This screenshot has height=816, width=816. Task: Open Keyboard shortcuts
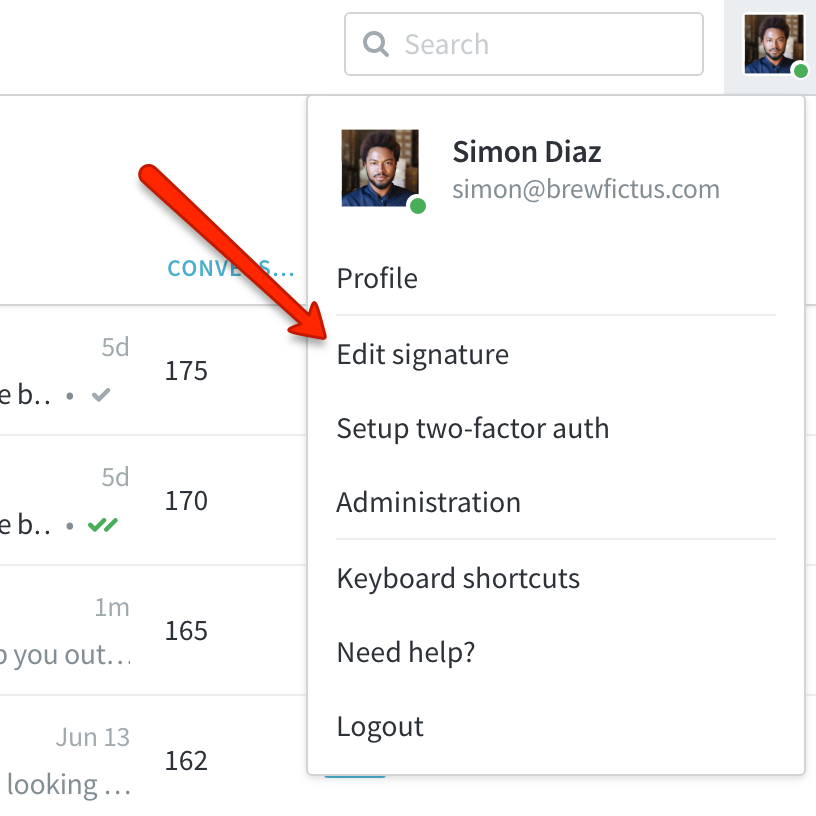(458, 578)
